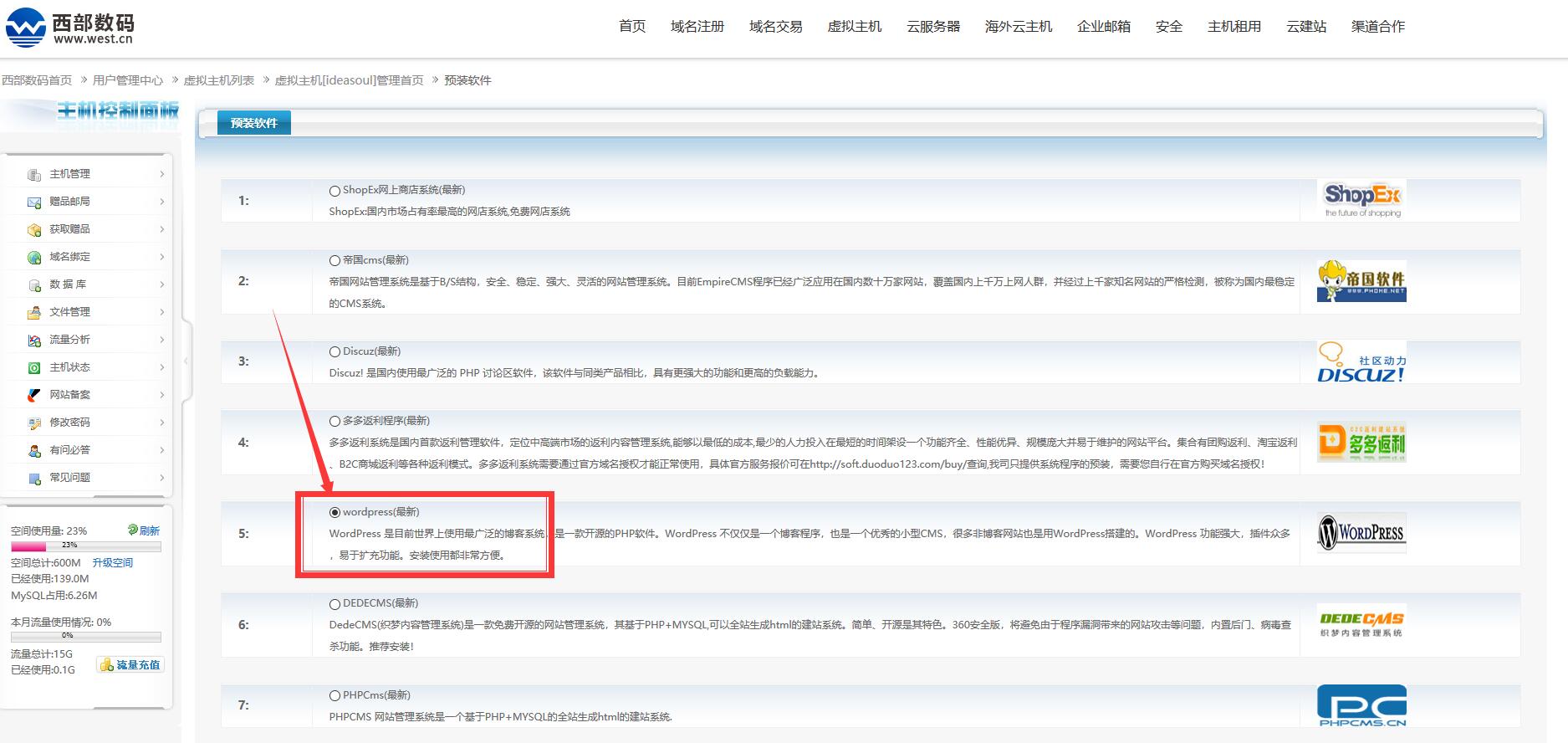Click the 虚拟主机[ideasoul]管理首页 breadcrumb
Viewport: 1568px width, 743px height.
350,80
